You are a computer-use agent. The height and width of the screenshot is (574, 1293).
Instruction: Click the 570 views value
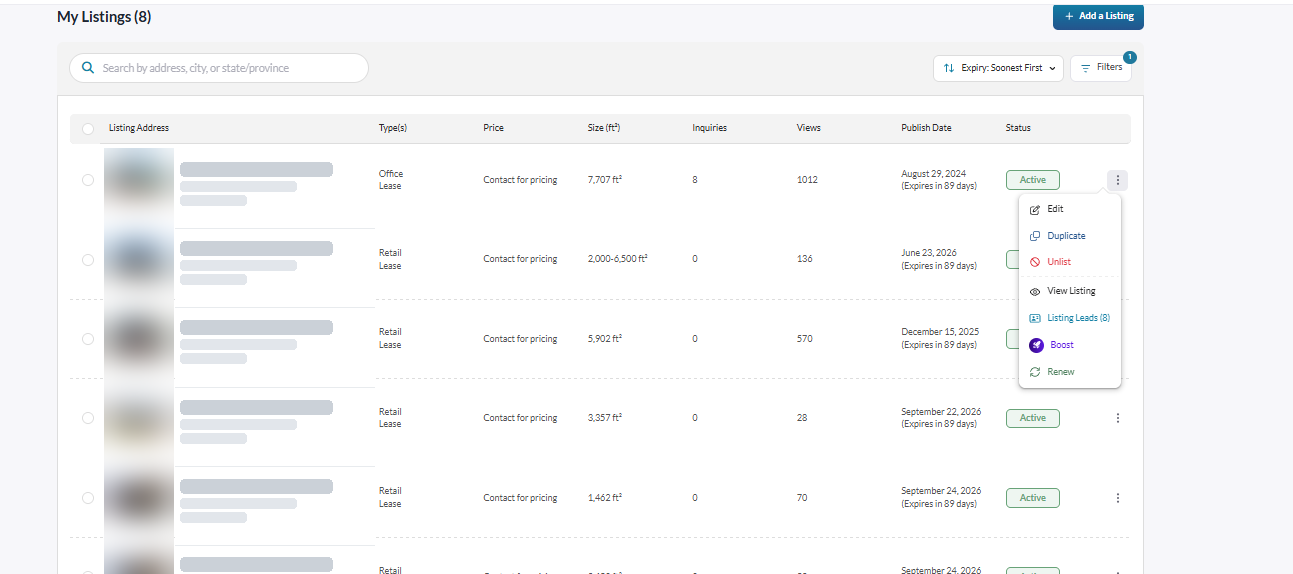pos(805,339)
